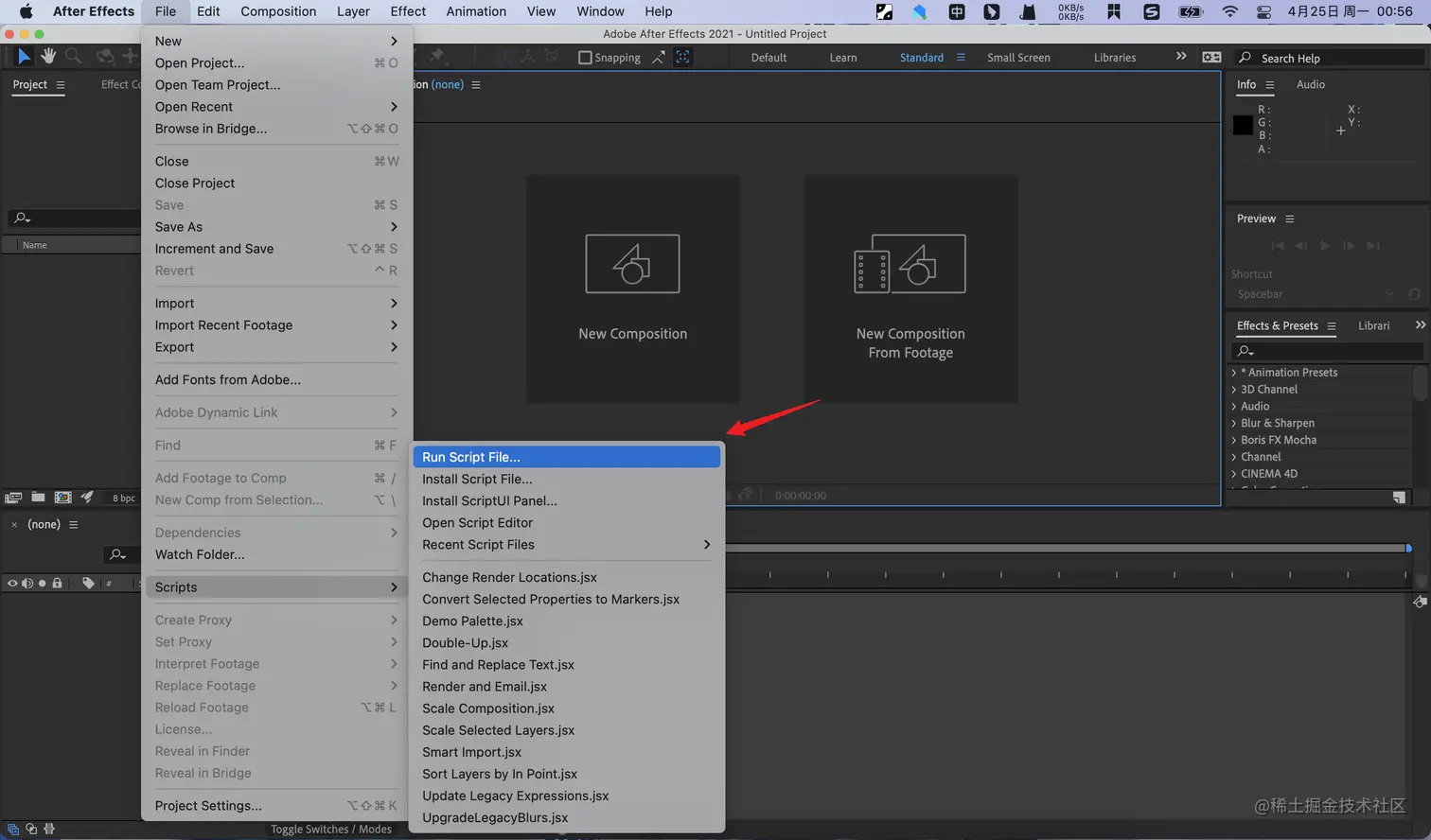Click the black color swatch in Info panel
The width and height of the screenshot is (1431, 840).
[x=1244, y=125]
